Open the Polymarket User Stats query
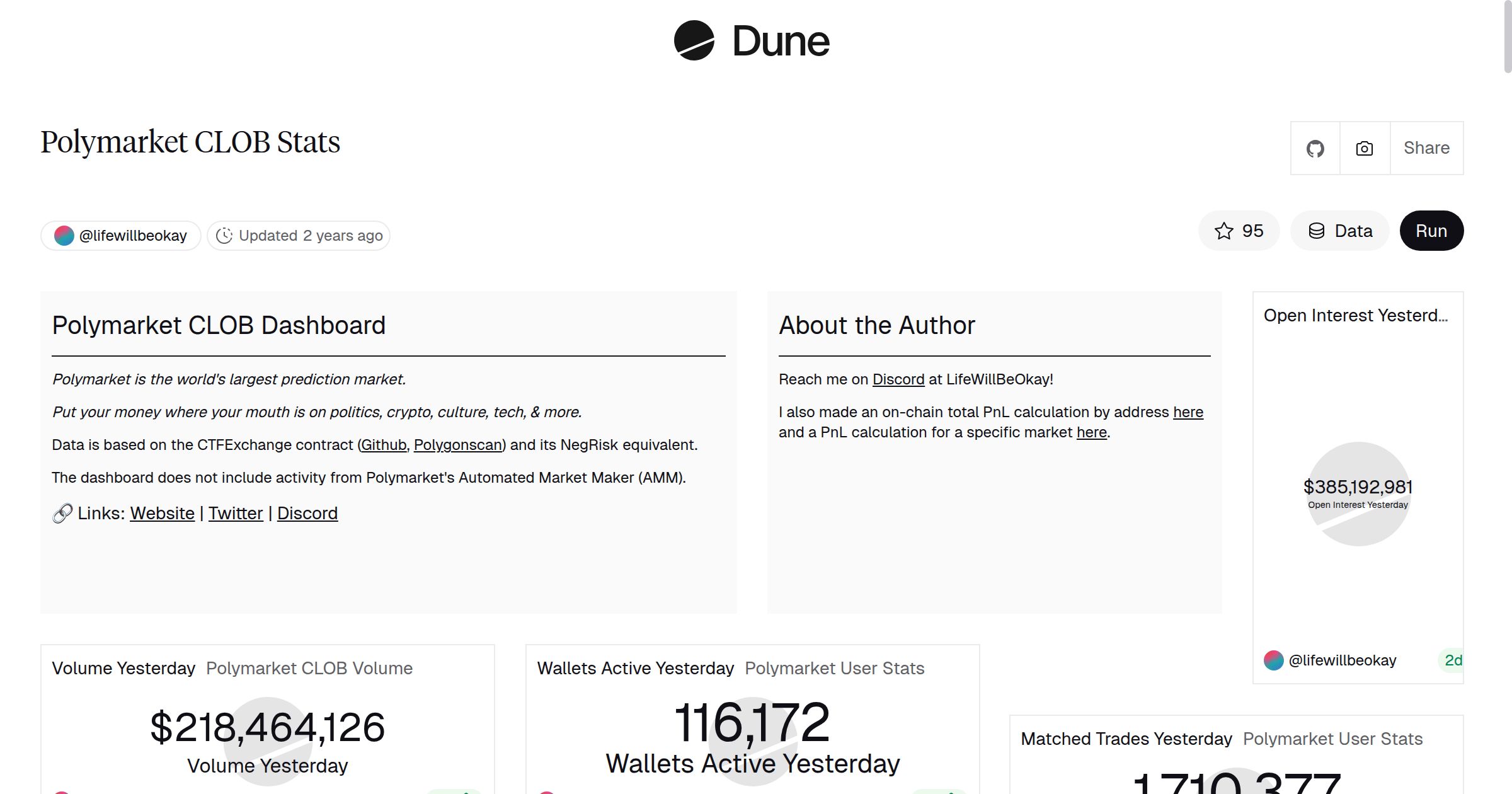 [x=834, y=668]
